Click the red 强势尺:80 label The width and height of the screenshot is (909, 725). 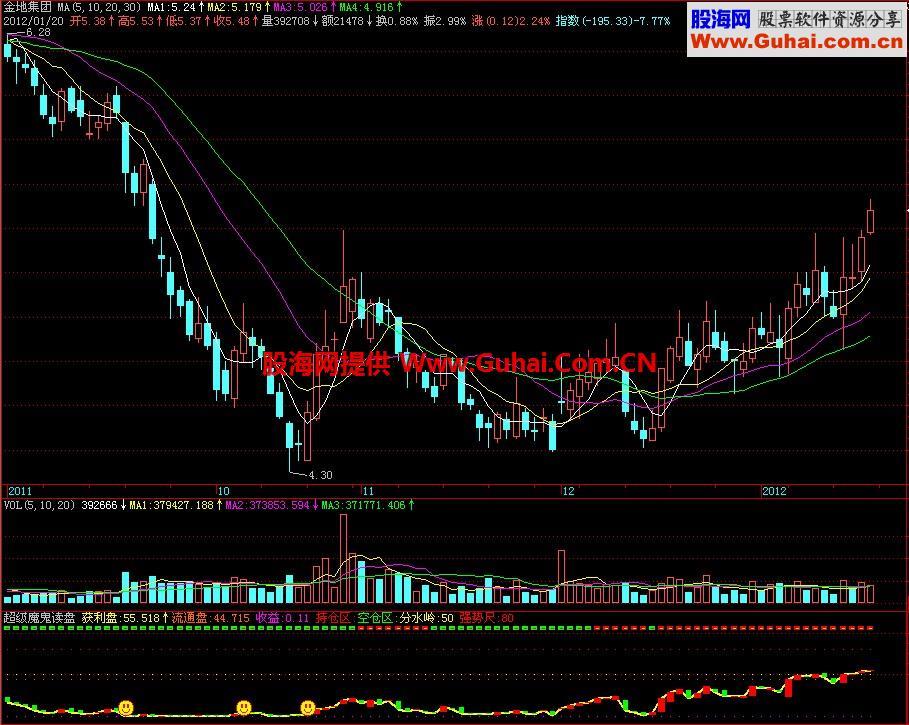tap(487, 618)
